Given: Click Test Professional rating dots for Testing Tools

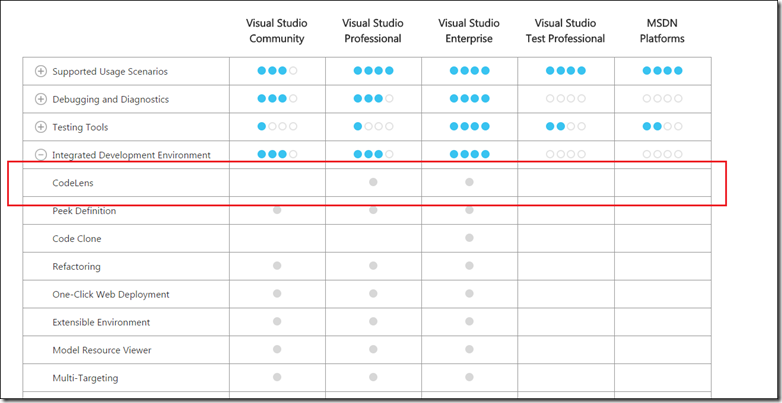Looking at the screenshot, I should (x=566, y=127).
